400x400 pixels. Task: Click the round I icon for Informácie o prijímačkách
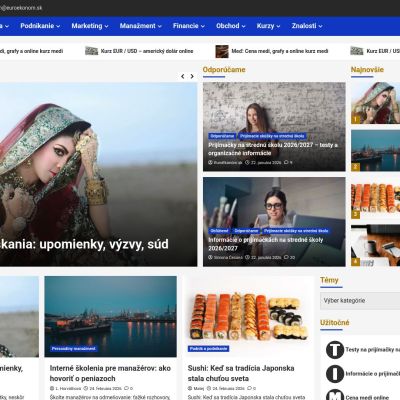tap(335, 374)
